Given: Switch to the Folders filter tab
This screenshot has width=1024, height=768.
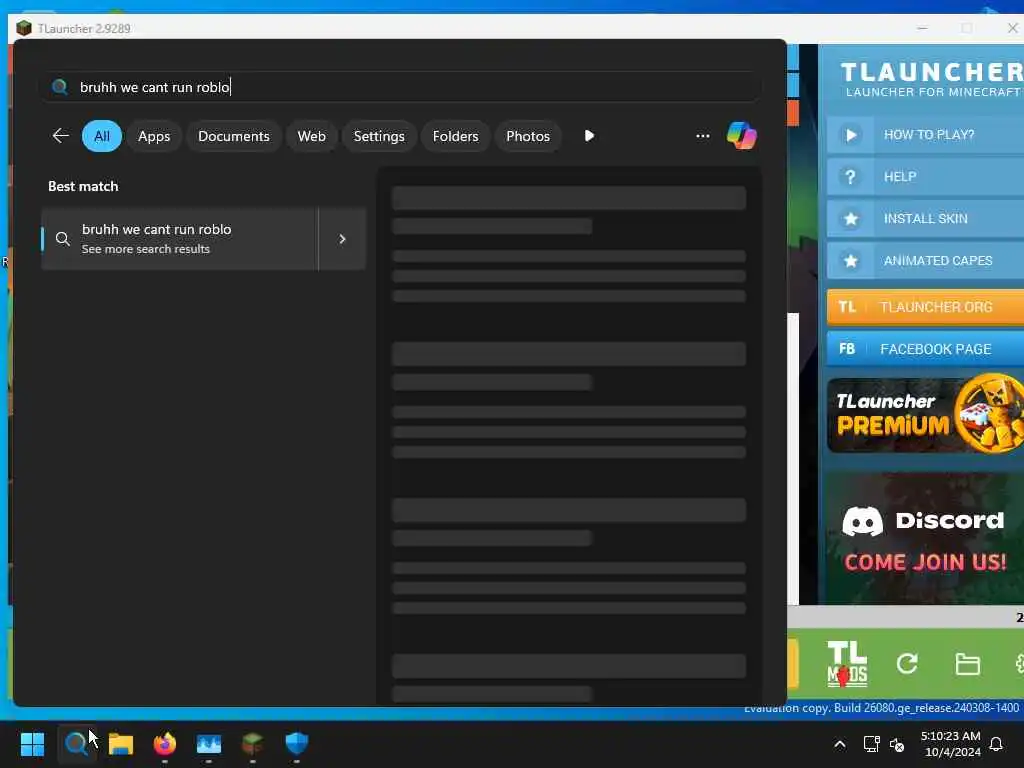Looking at the screenshot, I should click(455, 136).
